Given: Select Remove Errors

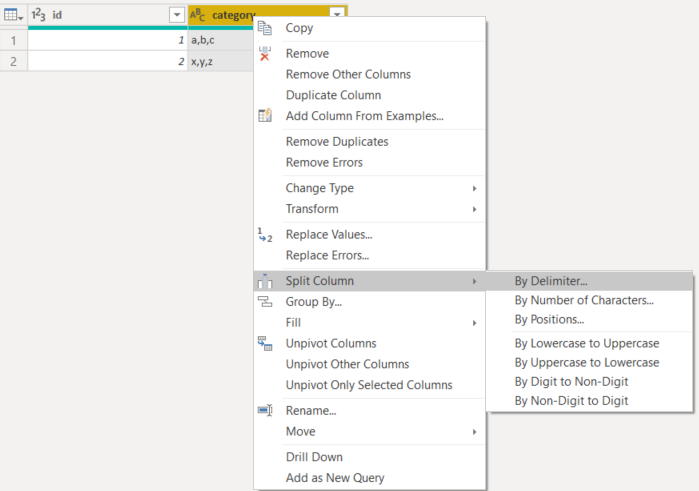Looking at the screenshot, I should point(370,162).
